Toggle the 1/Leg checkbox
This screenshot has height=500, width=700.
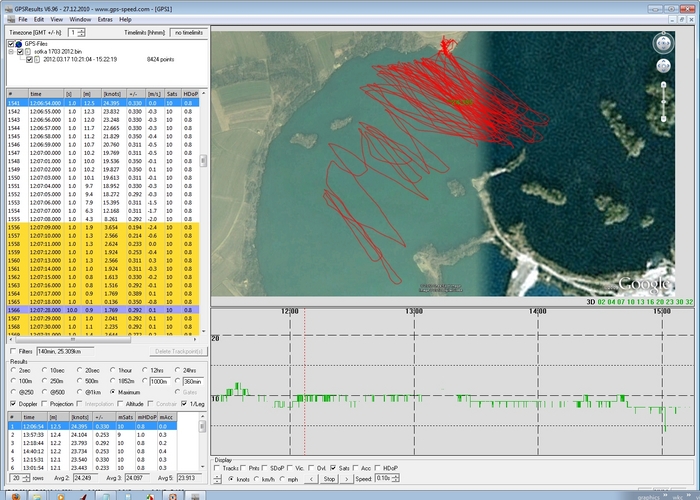pos(184,404)
